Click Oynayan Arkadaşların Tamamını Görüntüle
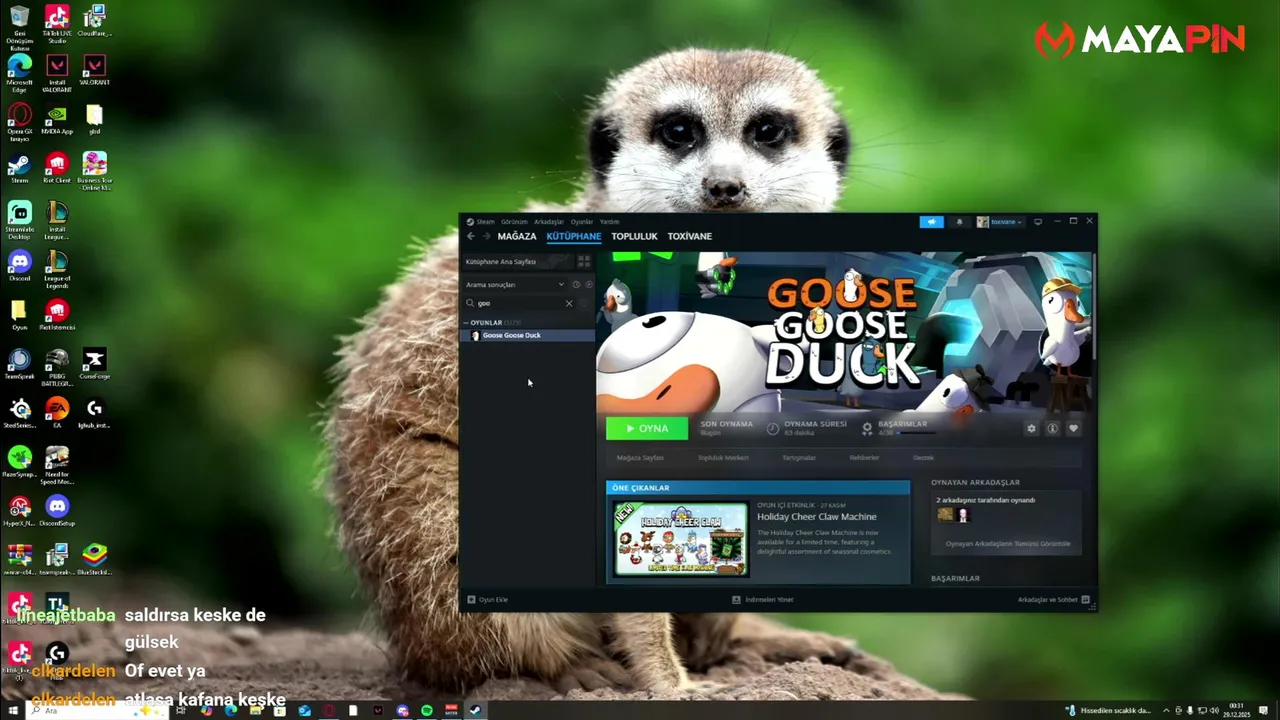This screenshot has width=1280, height=720. 1007,544
